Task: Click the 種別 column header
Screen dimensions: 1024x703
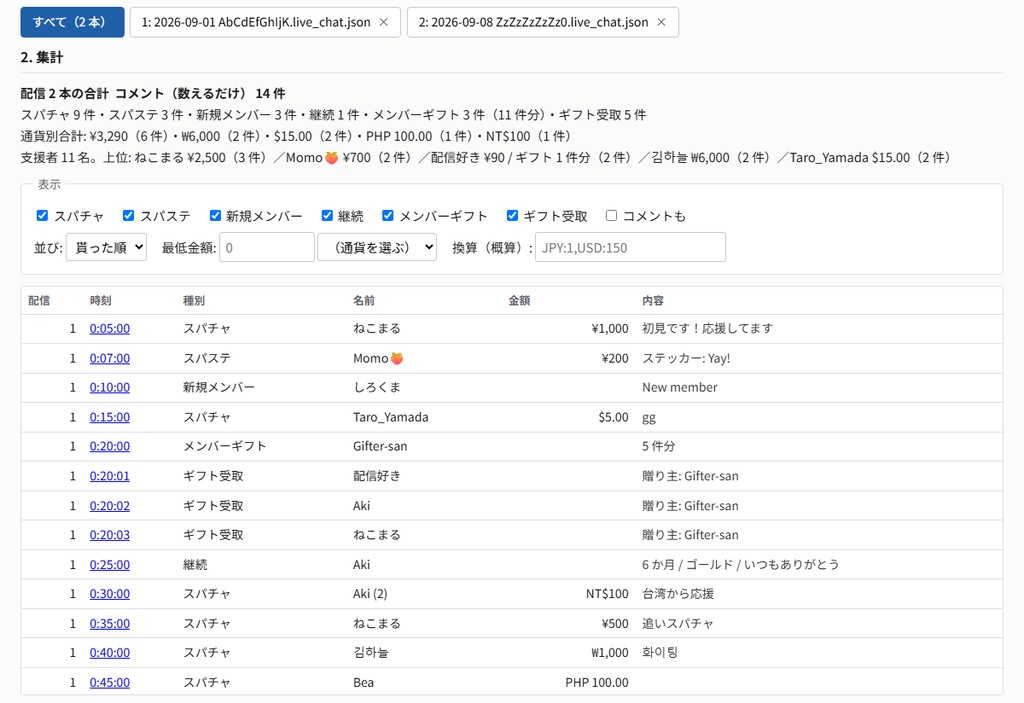Action: pos(194,301)
